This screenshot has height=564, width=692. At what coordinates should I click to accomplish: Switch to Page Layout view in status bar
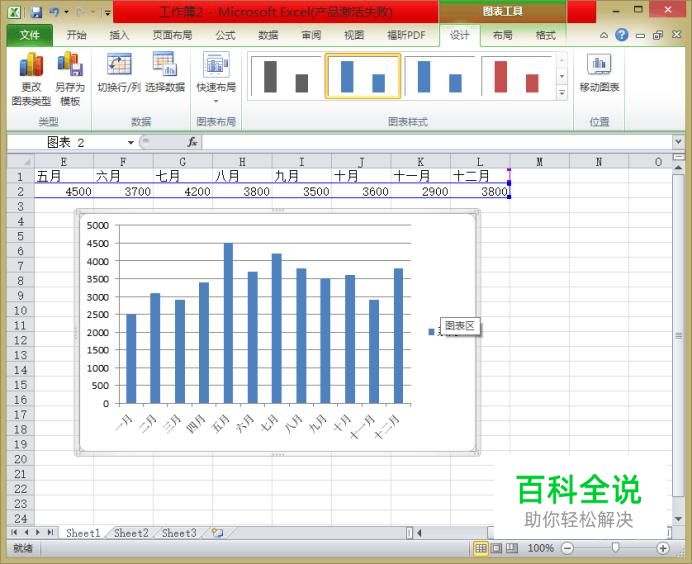pos(496,548)
